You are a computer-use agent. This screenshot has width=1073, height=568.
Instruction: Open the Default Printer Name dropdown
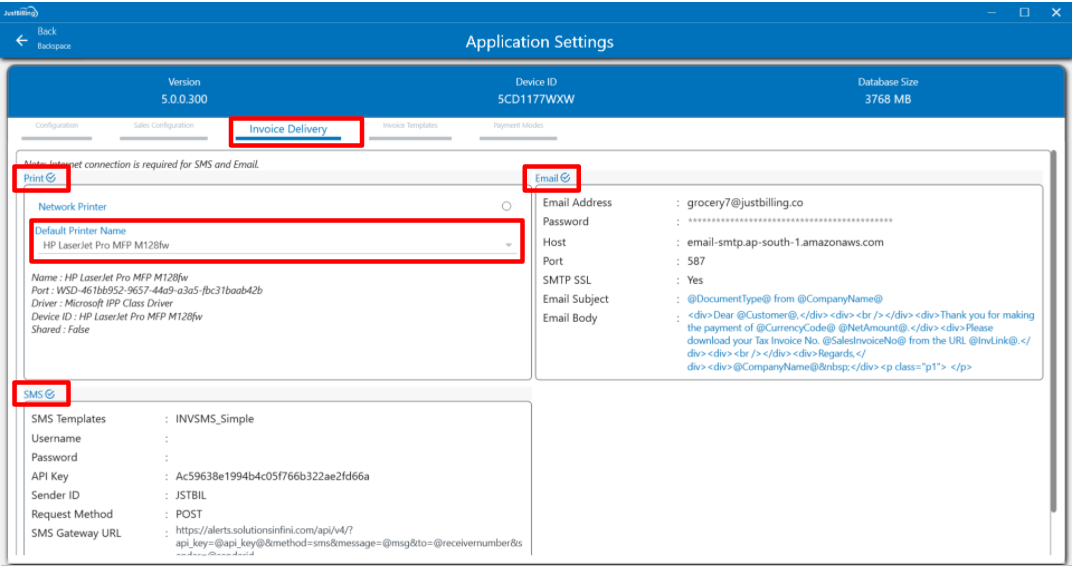pos(270,245)
